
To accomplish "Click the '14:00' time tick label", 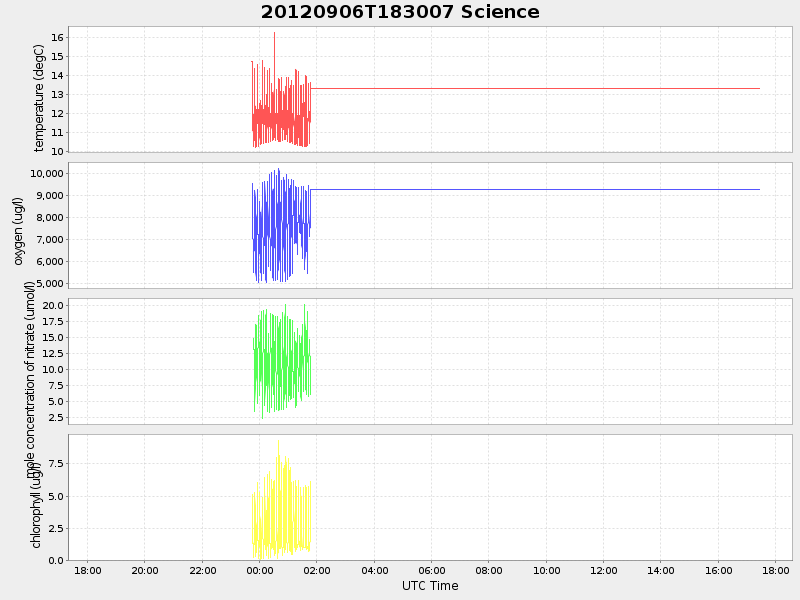I will coord(661,570).
